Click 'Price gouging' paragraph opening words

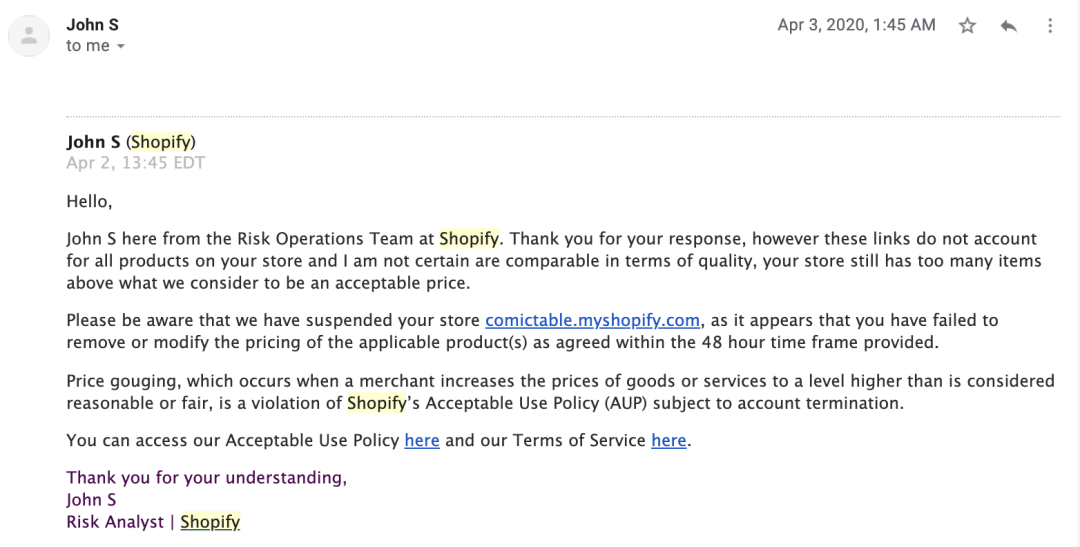click(123, 381)
